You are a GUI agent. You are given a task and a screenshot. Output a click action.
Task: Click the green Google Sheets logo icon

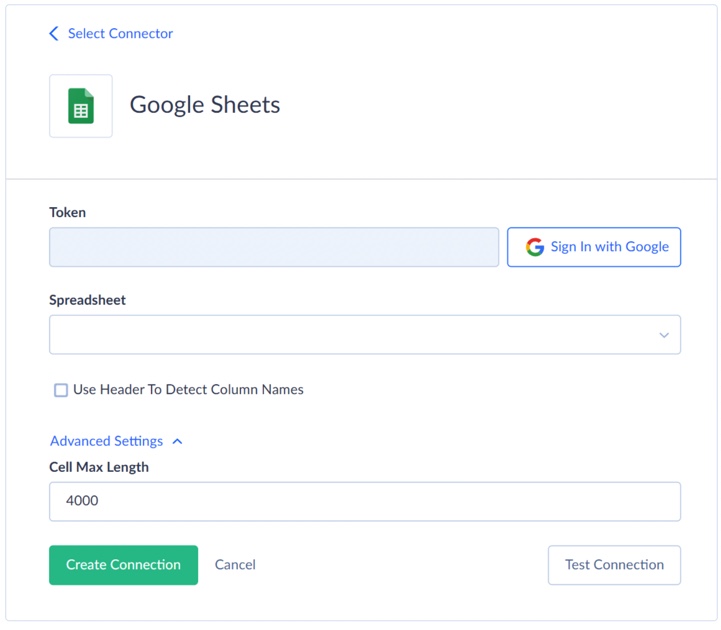point(81,106)
